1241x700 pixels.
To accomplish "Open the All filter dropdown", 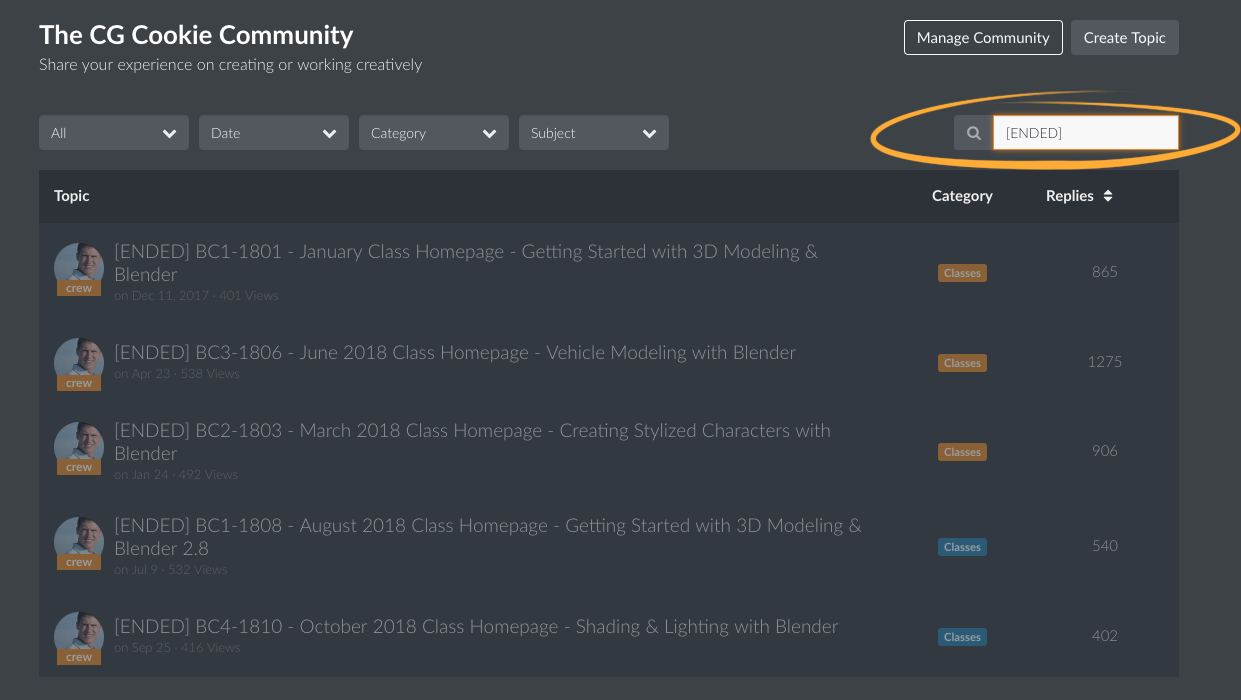I will click(113, 132).
